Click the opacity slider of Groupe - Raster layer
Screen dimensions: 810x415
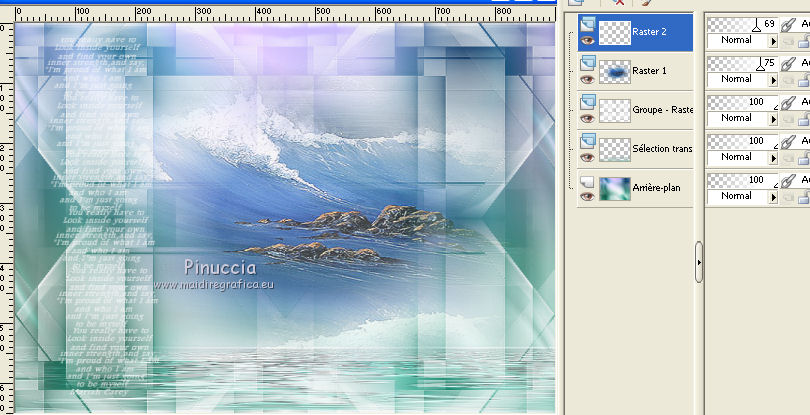click(x=742, y=102)
